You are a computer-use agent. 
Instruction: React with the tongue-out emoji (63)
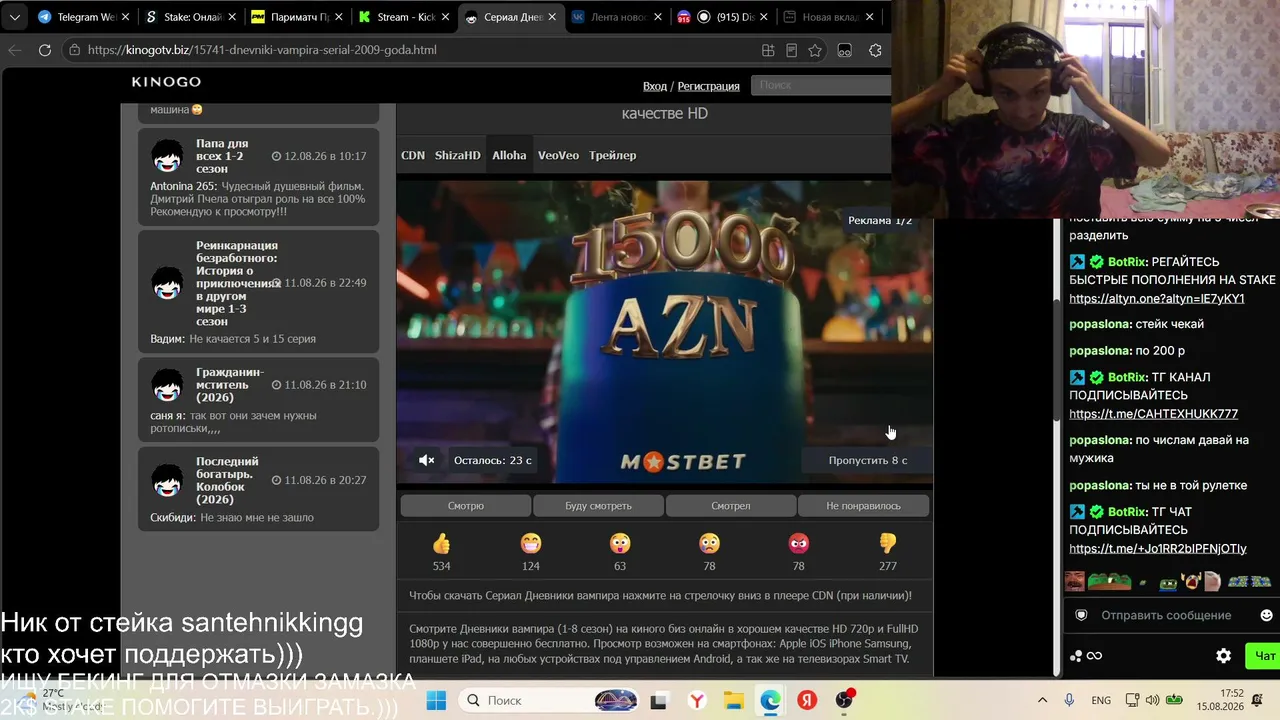click(x=620, y=544)
